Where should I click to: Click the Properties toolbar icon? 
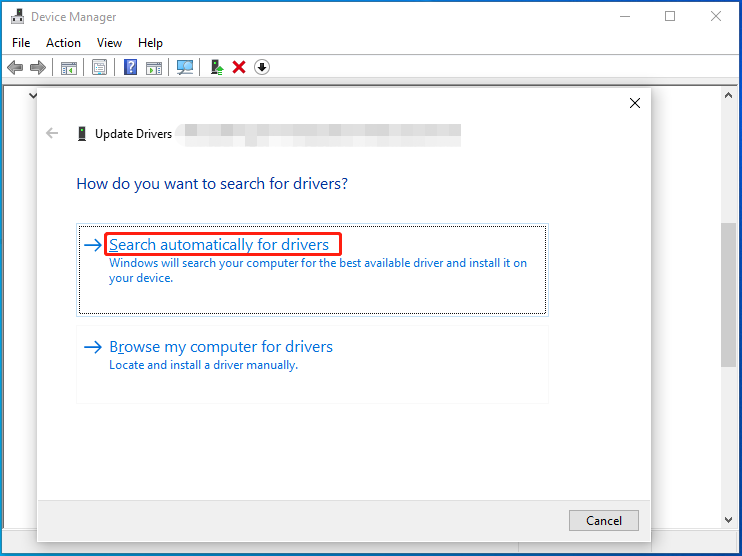(x=99, y=67)
